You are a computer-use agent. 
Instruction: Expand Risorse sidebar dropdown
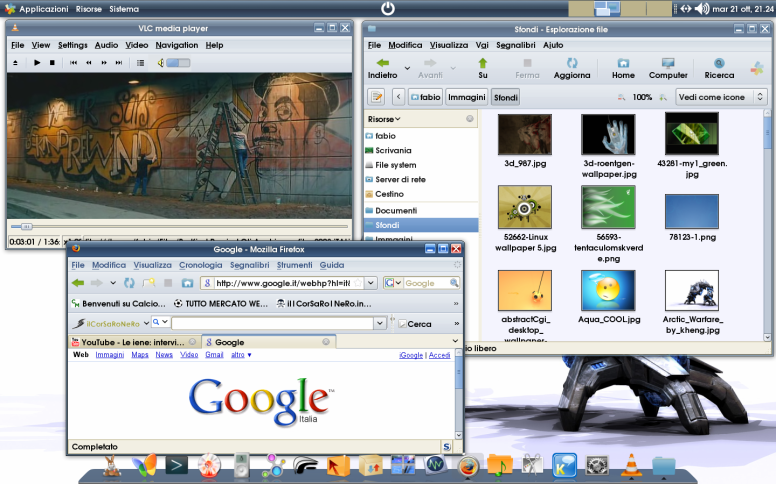click(384, 119)
